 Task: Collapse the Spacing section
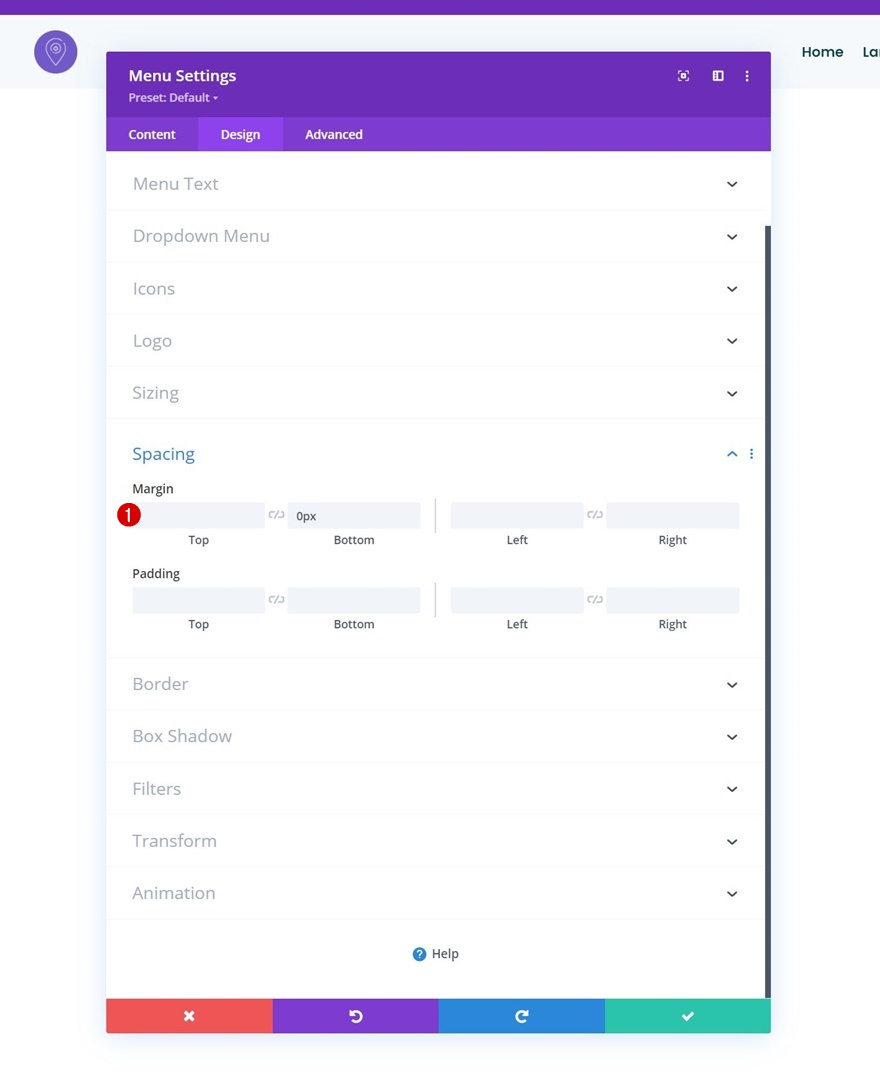click(x=732, y=454)
